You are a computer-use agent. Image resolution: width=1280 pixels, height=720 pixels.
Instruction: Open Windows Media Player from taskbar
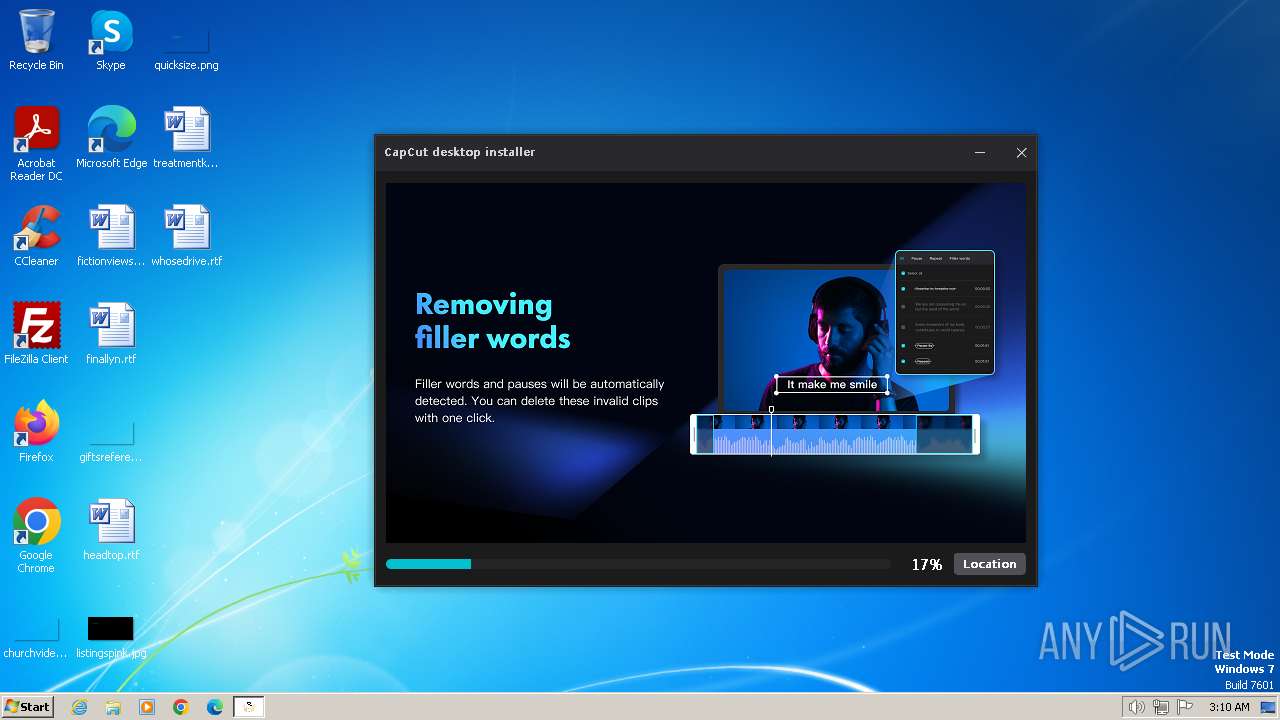click(147, 707)
